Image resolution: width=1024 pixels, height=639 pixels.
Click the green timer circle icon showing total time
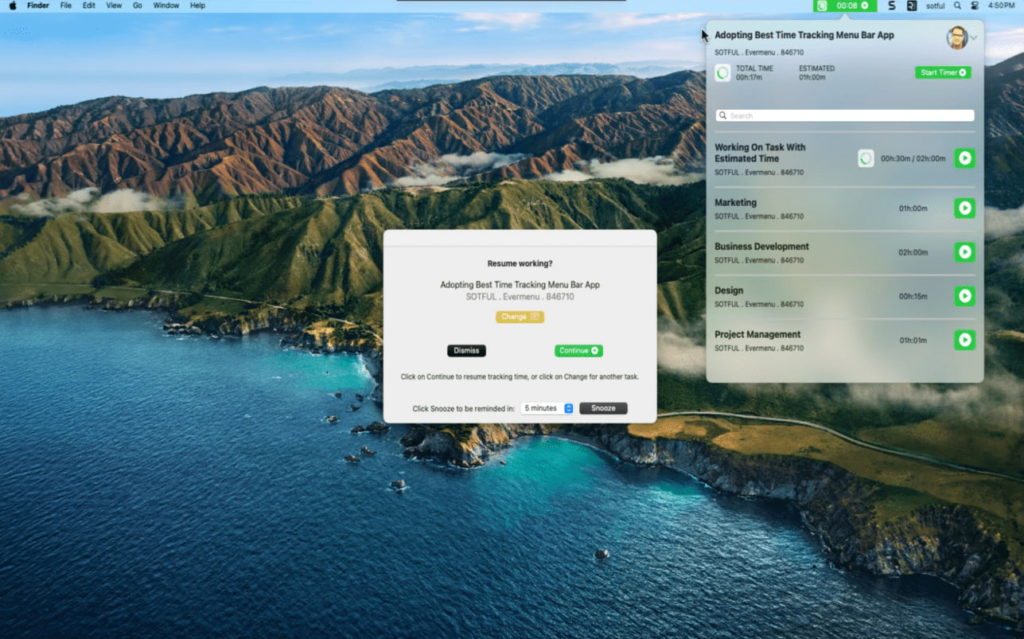click(x=723, y=72)
